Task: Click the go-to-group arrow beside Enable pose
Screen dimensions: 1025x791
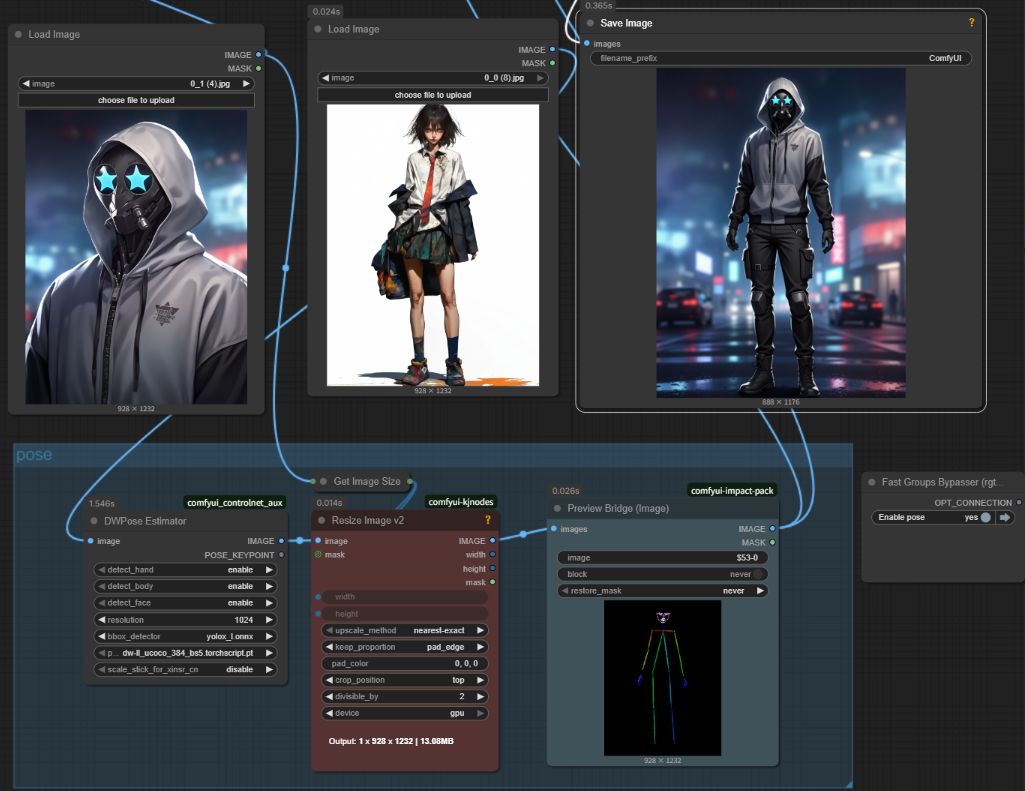Action: (x=1005, y=518)
